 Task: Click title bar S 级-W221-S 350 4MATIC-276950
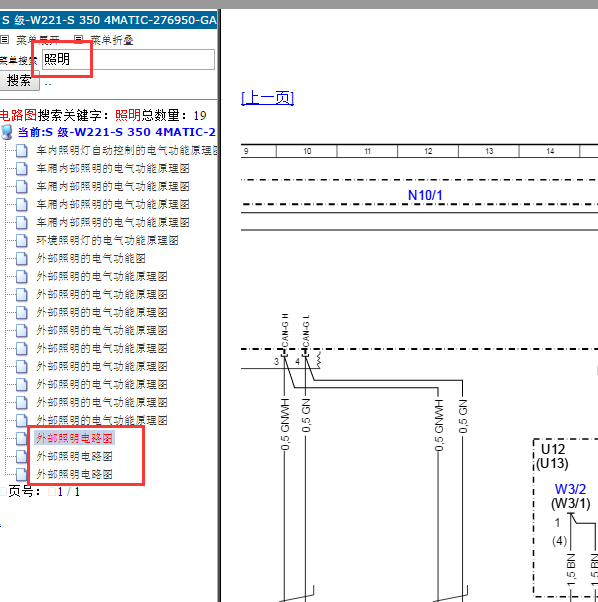(x=109, y=20)
